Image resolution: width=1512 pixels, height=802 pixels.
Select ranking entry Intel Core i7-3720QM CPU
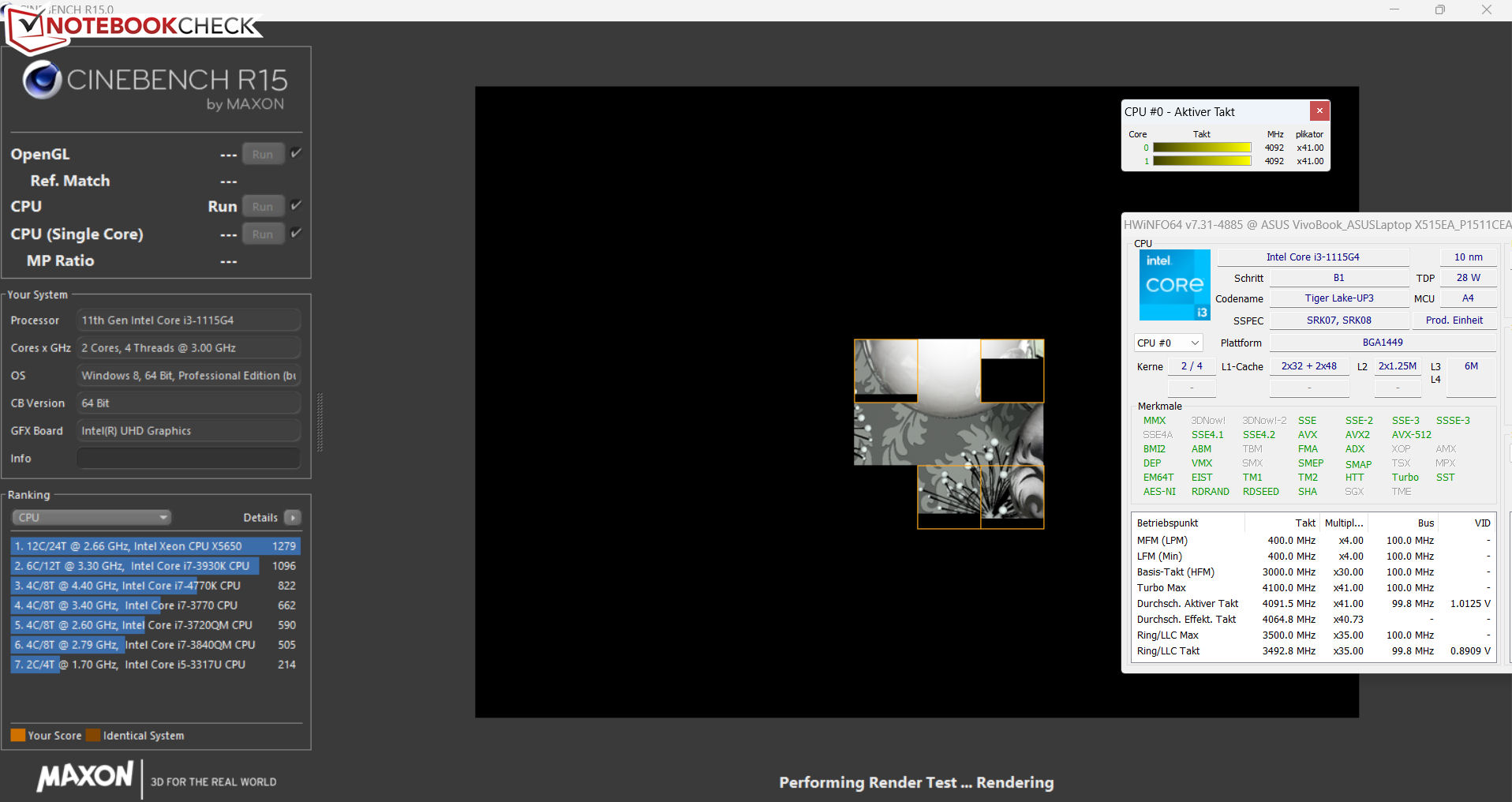coord(155,625)
